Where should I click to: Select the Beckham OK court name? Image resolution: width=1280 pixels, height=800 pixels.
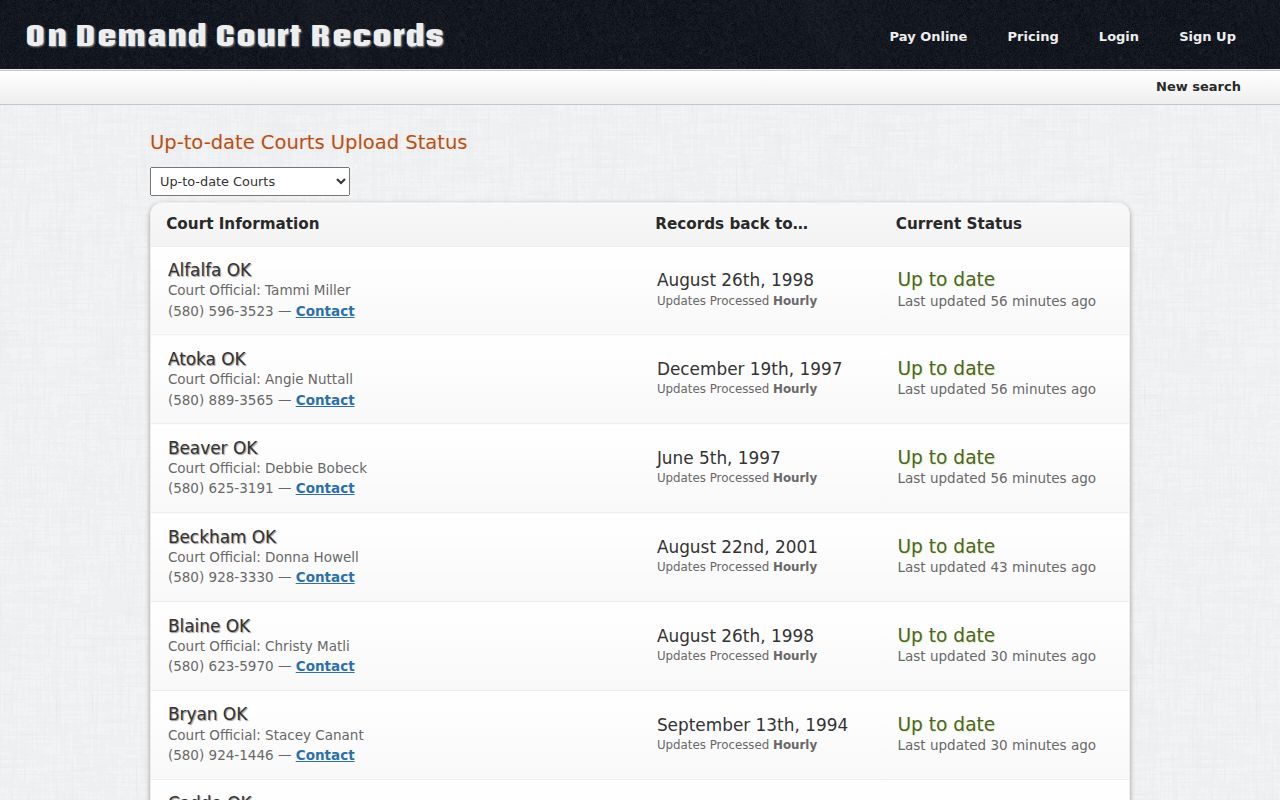point(222,537)
